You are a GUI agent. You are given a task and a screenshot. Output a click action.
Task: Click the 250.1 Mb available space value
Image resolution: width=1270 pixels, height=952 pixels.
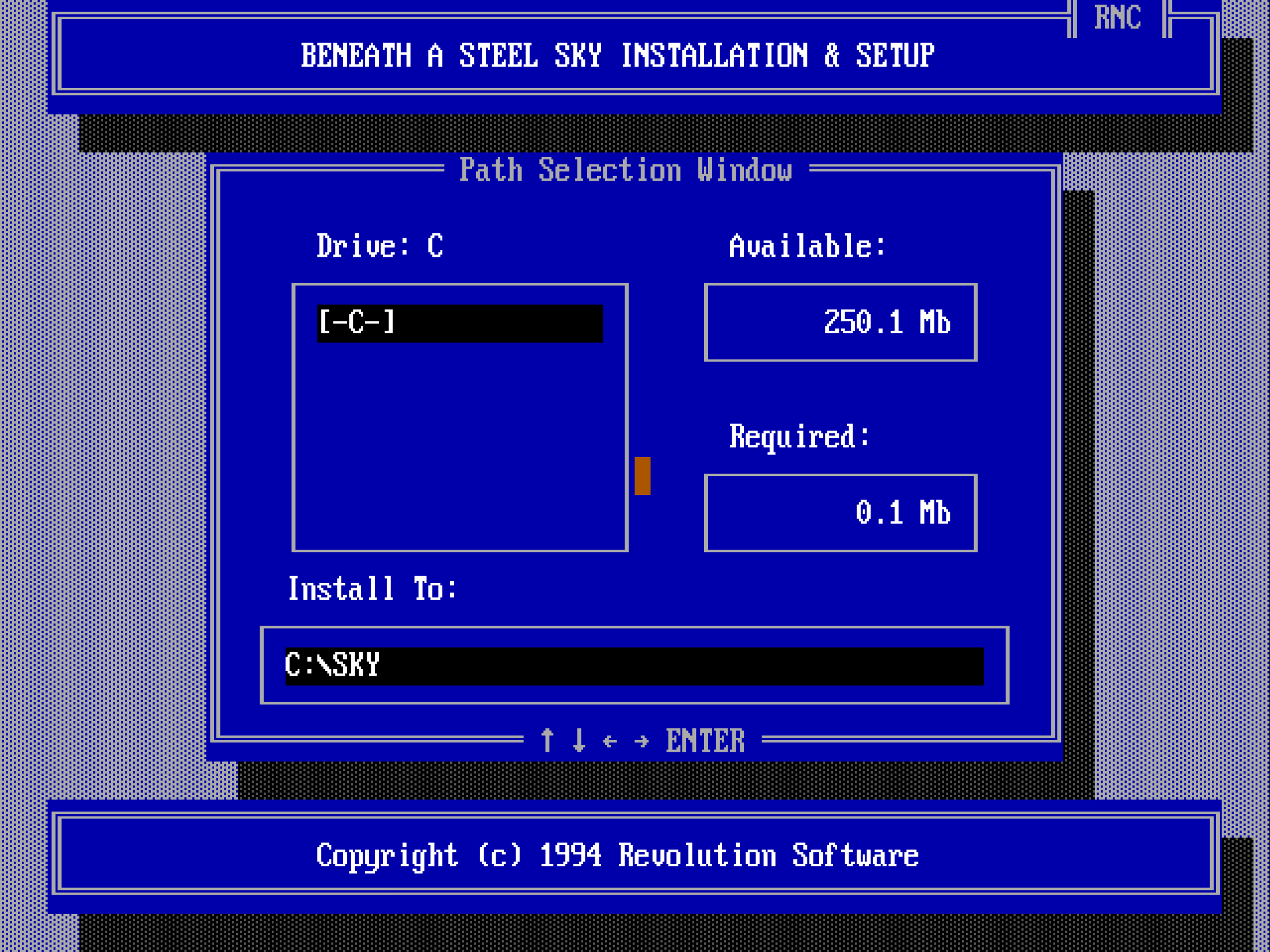coord(887,322)
